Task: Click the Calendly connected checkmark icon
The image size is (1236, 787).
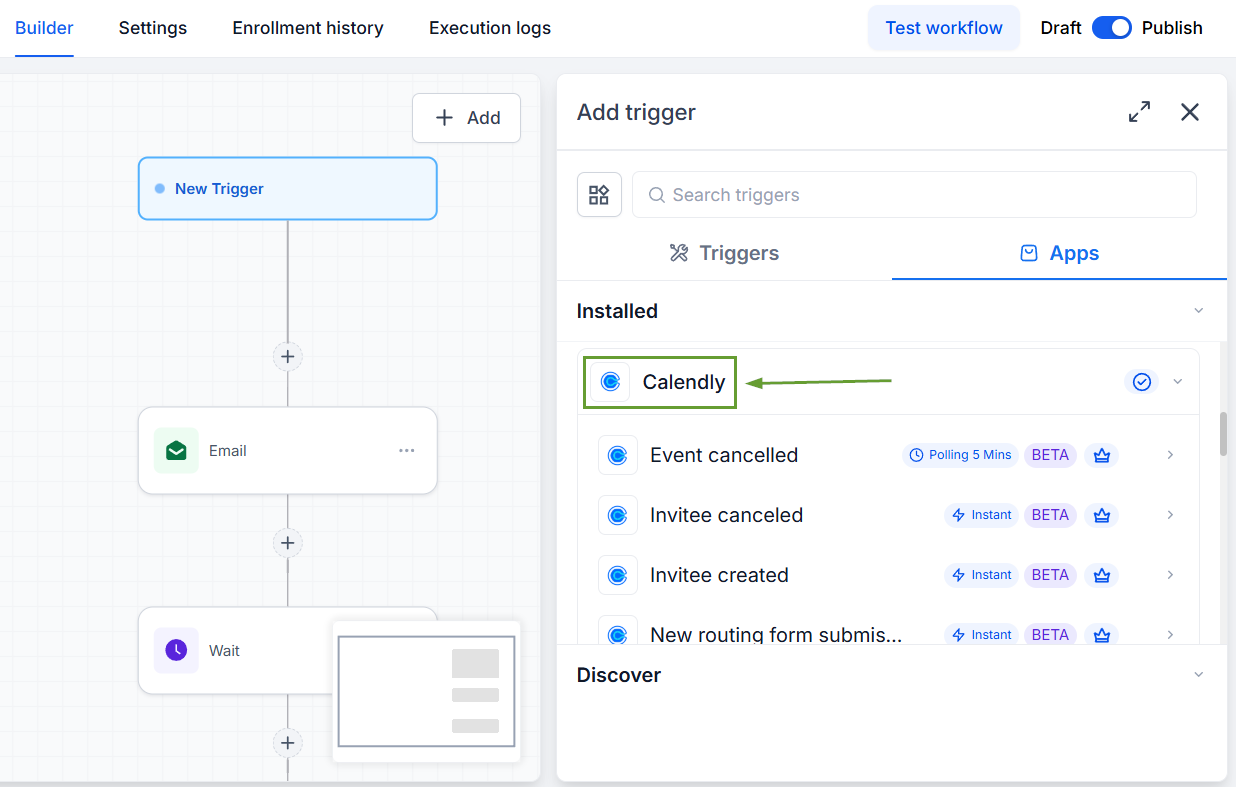Action: tap(1142, 382)
